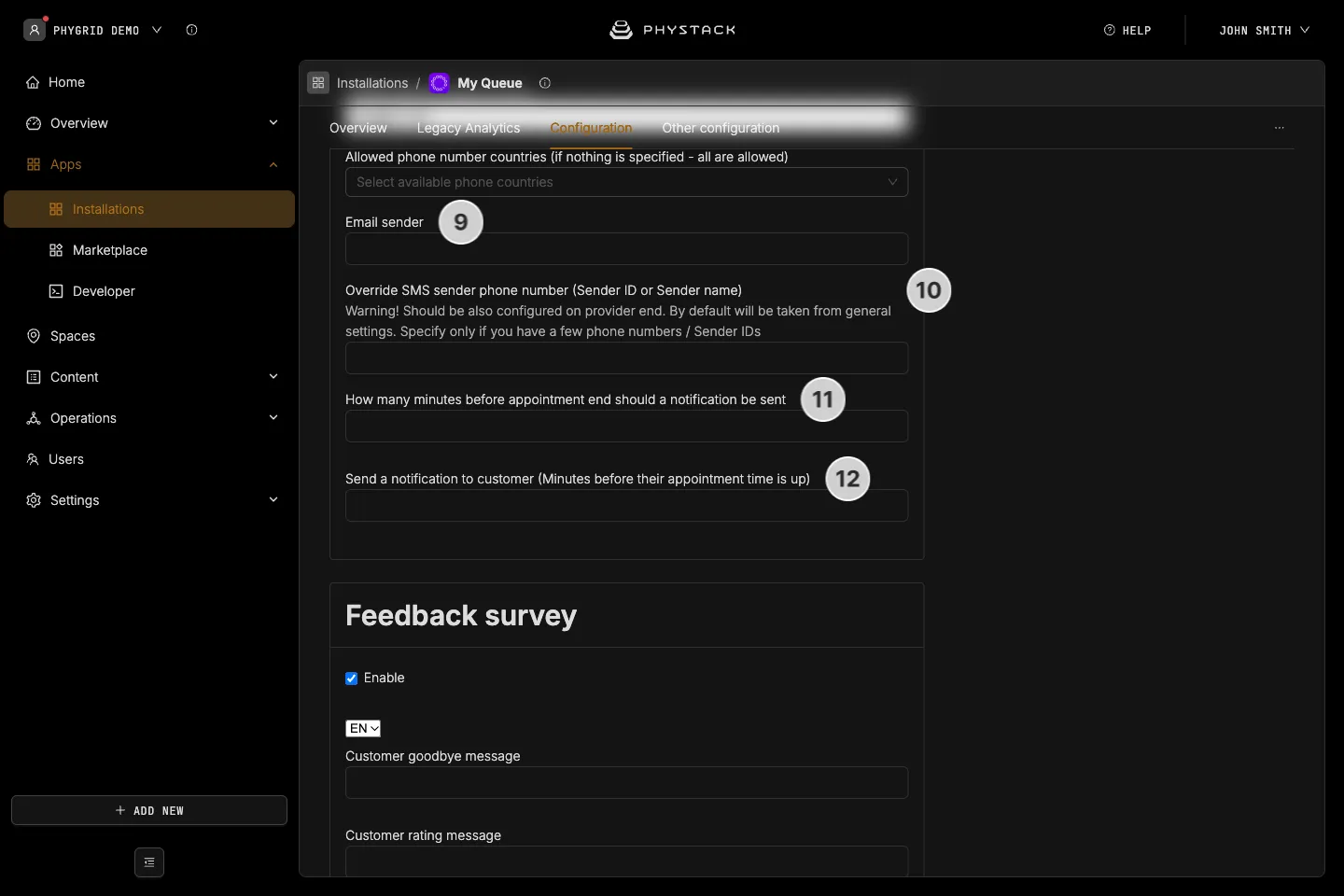Expand the Settings sidebar section
Viewport: 1344px width, 896px height.
tap(273, 500)
